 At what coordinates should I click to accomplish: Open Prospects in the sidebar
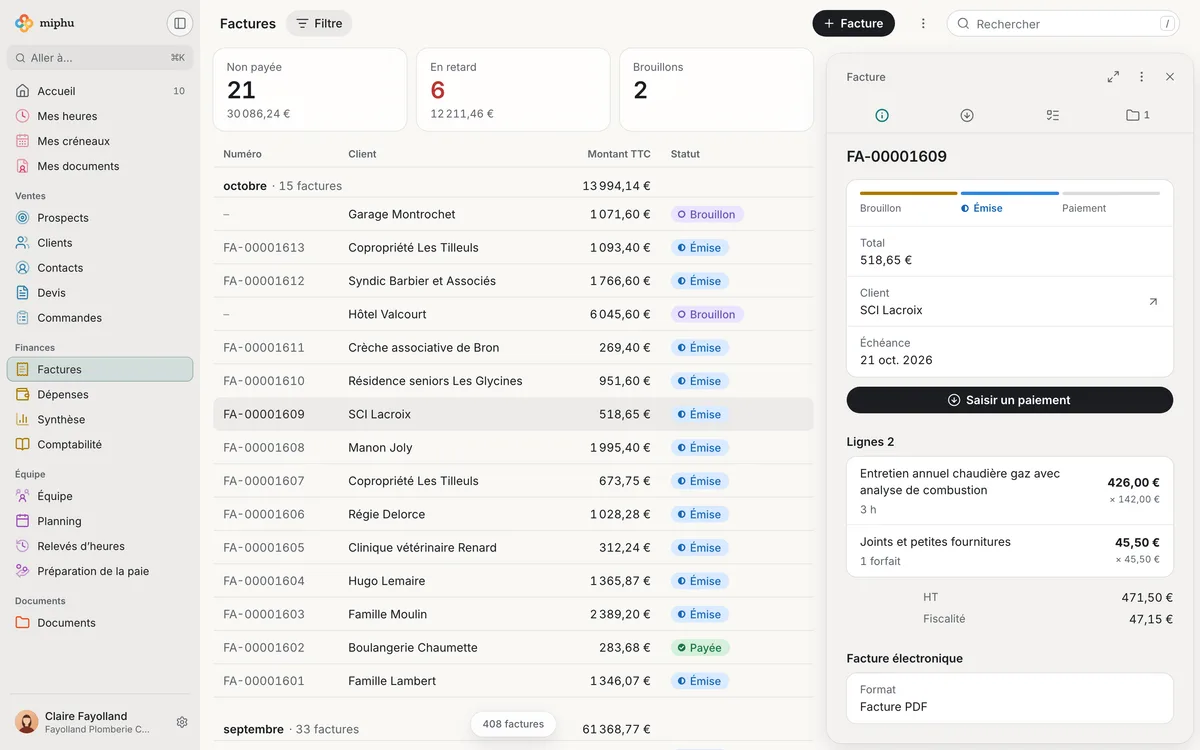click(x=100, y=218)
